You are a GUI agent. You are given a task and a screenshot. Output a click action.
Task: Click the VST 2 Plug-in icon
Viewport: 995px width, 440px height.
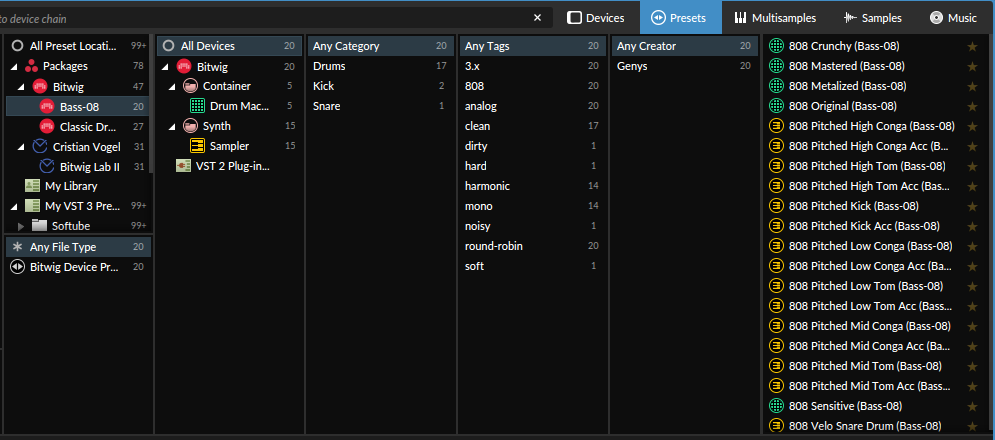coord(183,166)
